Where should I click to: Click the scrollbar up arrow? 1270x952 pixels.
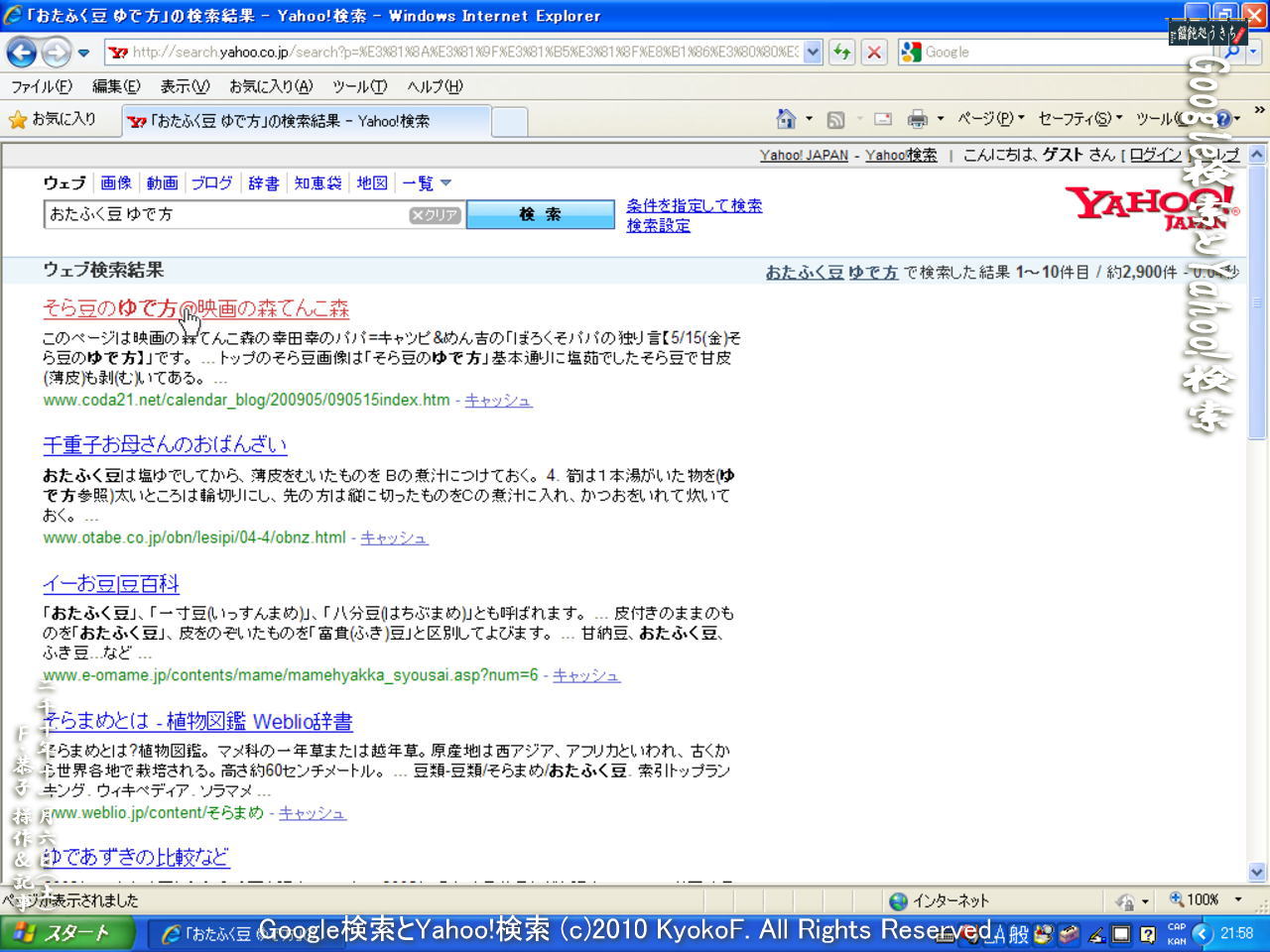point(1257,155)
